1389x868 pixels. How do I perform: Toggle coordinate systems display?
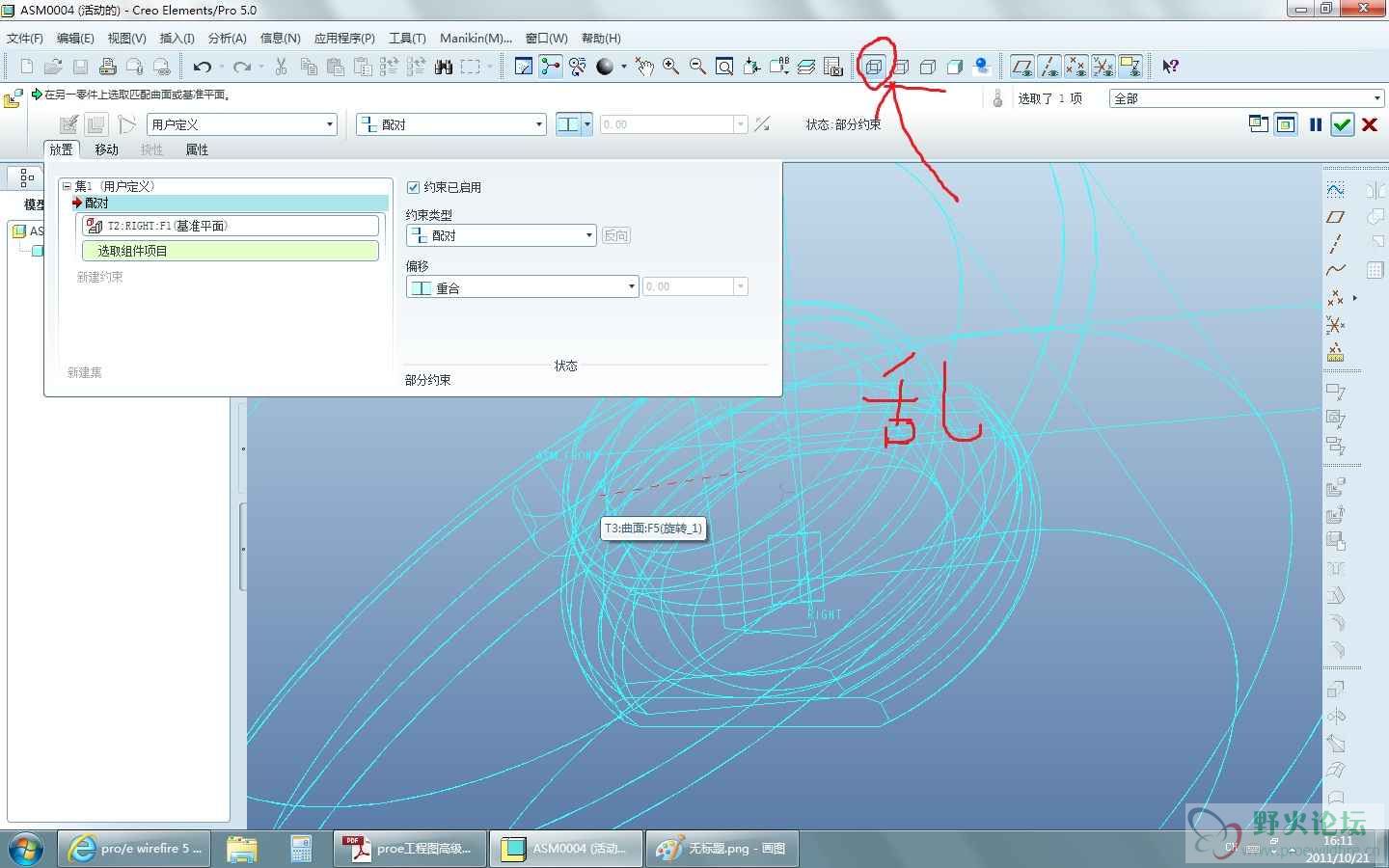(1103, 67)
